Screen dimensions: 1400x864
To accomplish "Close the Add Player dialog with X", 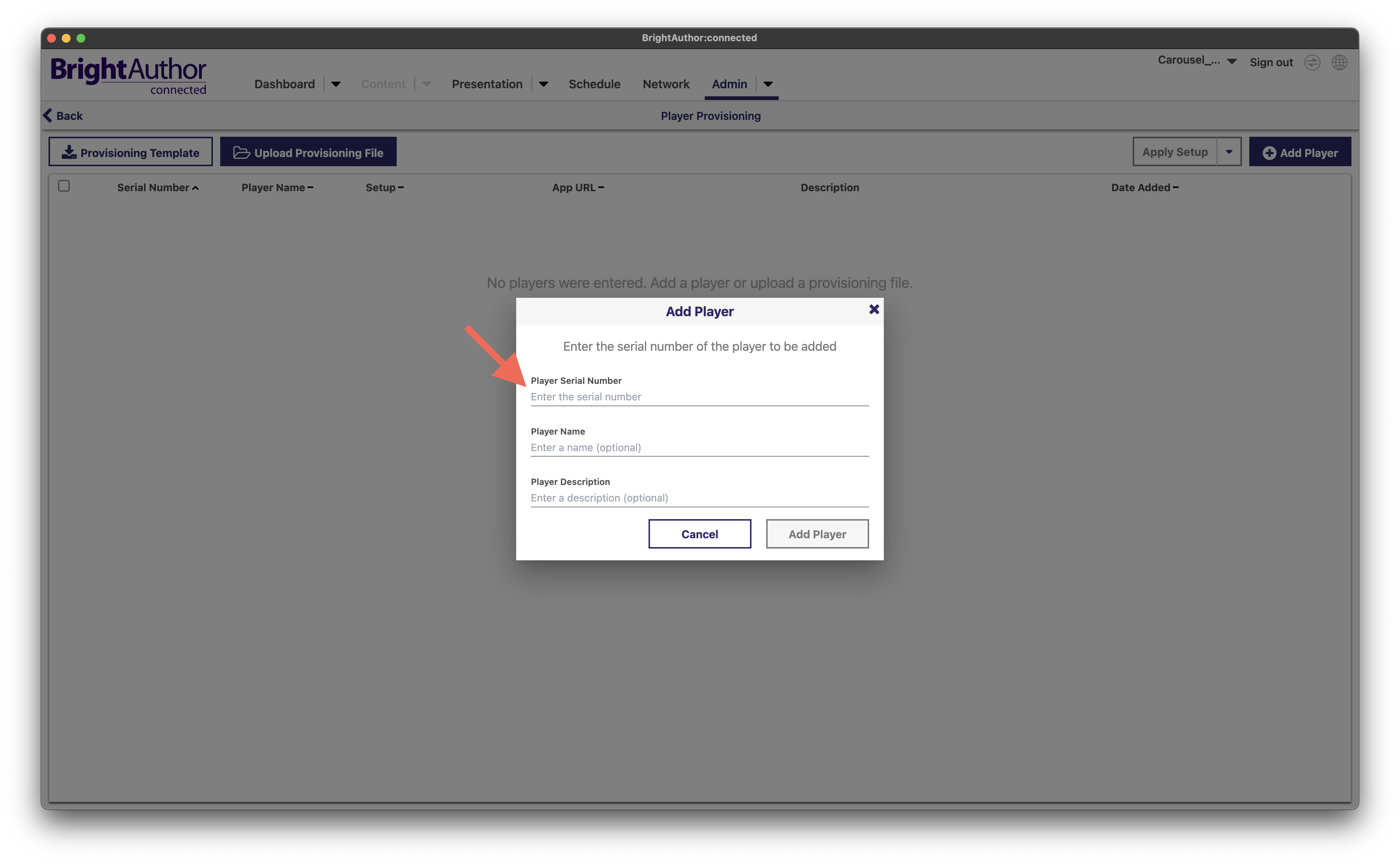I will 874,309.
